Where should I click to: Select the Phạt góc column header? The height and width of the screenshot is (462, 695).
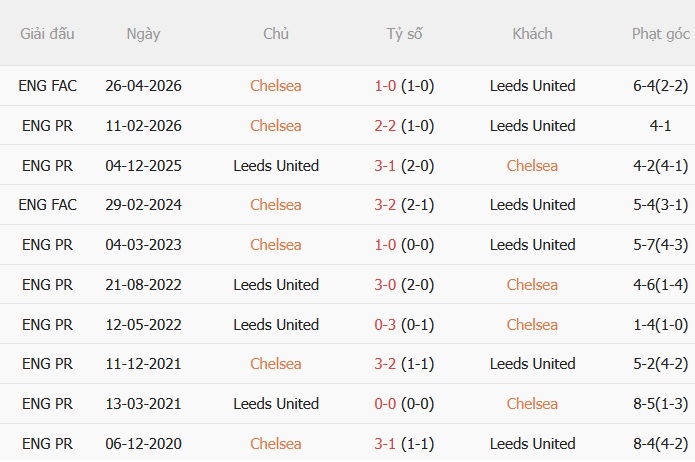(660, 34)
